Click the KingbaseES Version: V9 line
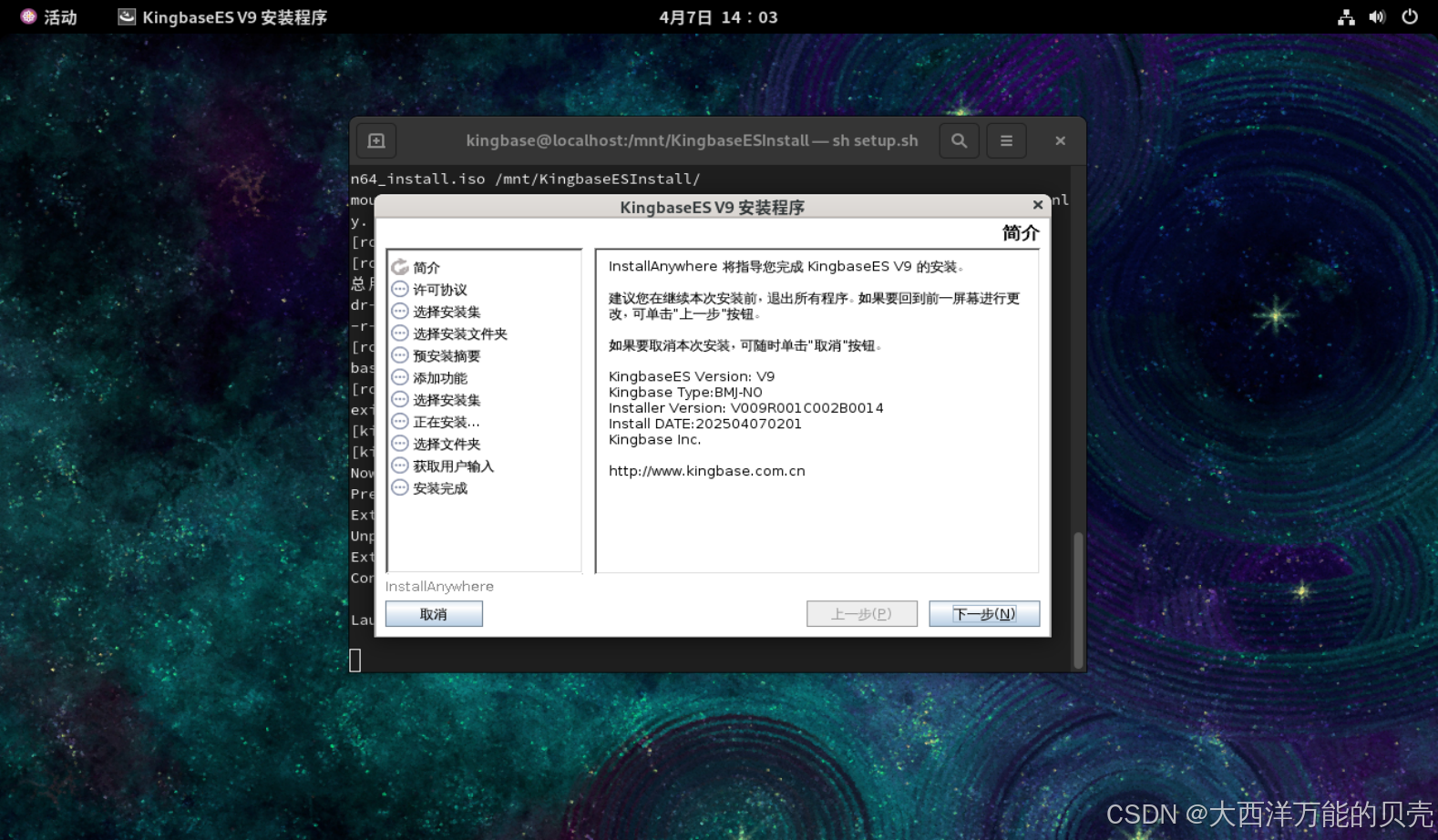This screenshot has height=840, width=1438. click(692, 376)
